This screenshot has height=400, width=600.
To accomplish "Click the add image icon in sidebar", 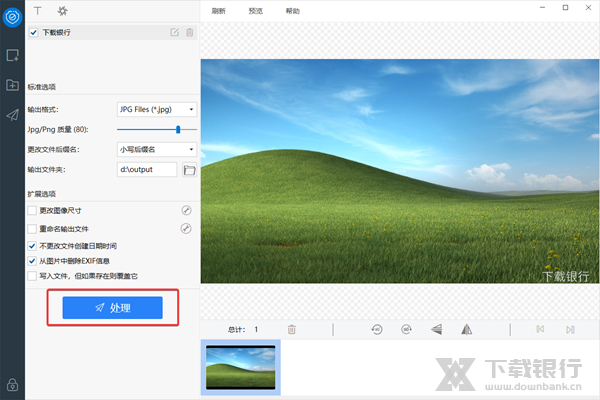I will [x=12, y=55].
